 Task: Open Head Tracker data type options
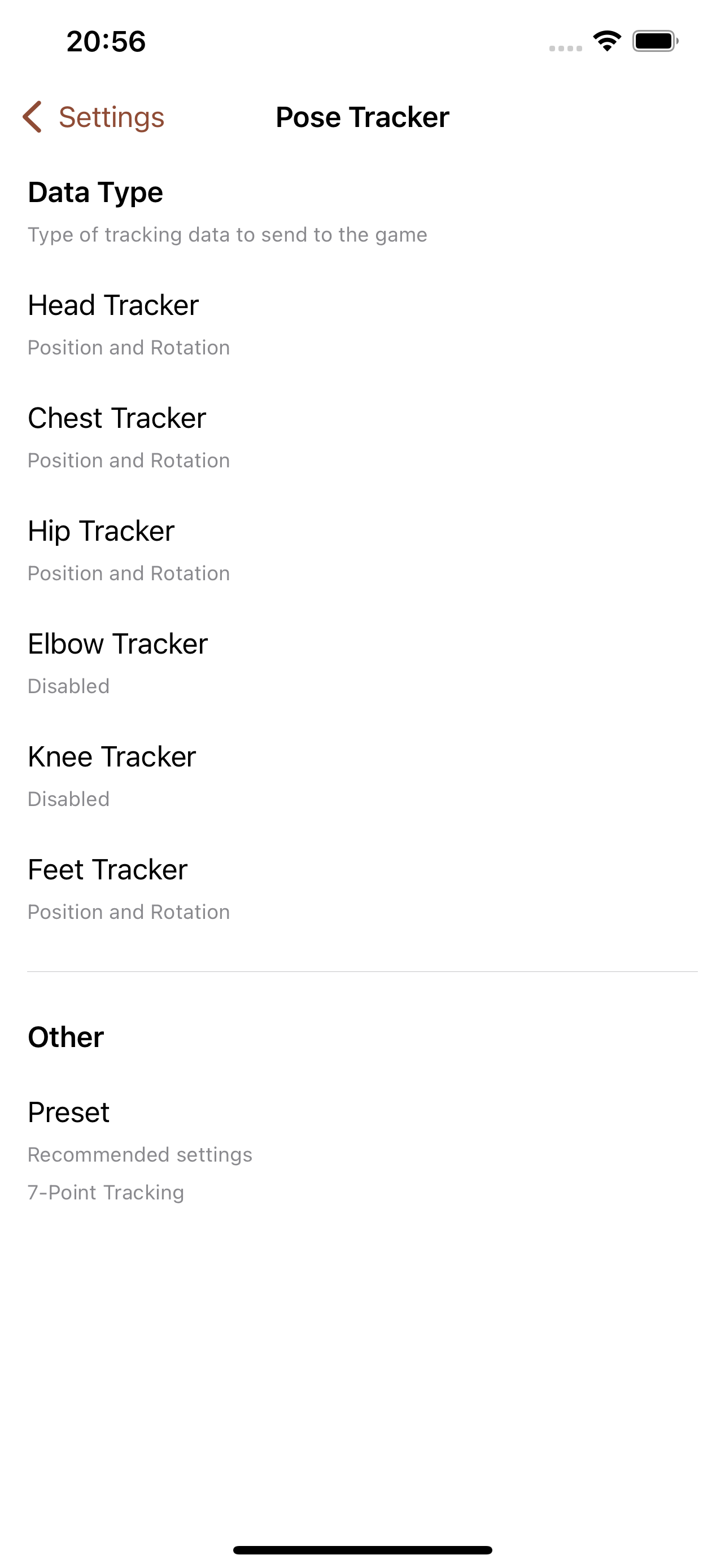[362, 324]
